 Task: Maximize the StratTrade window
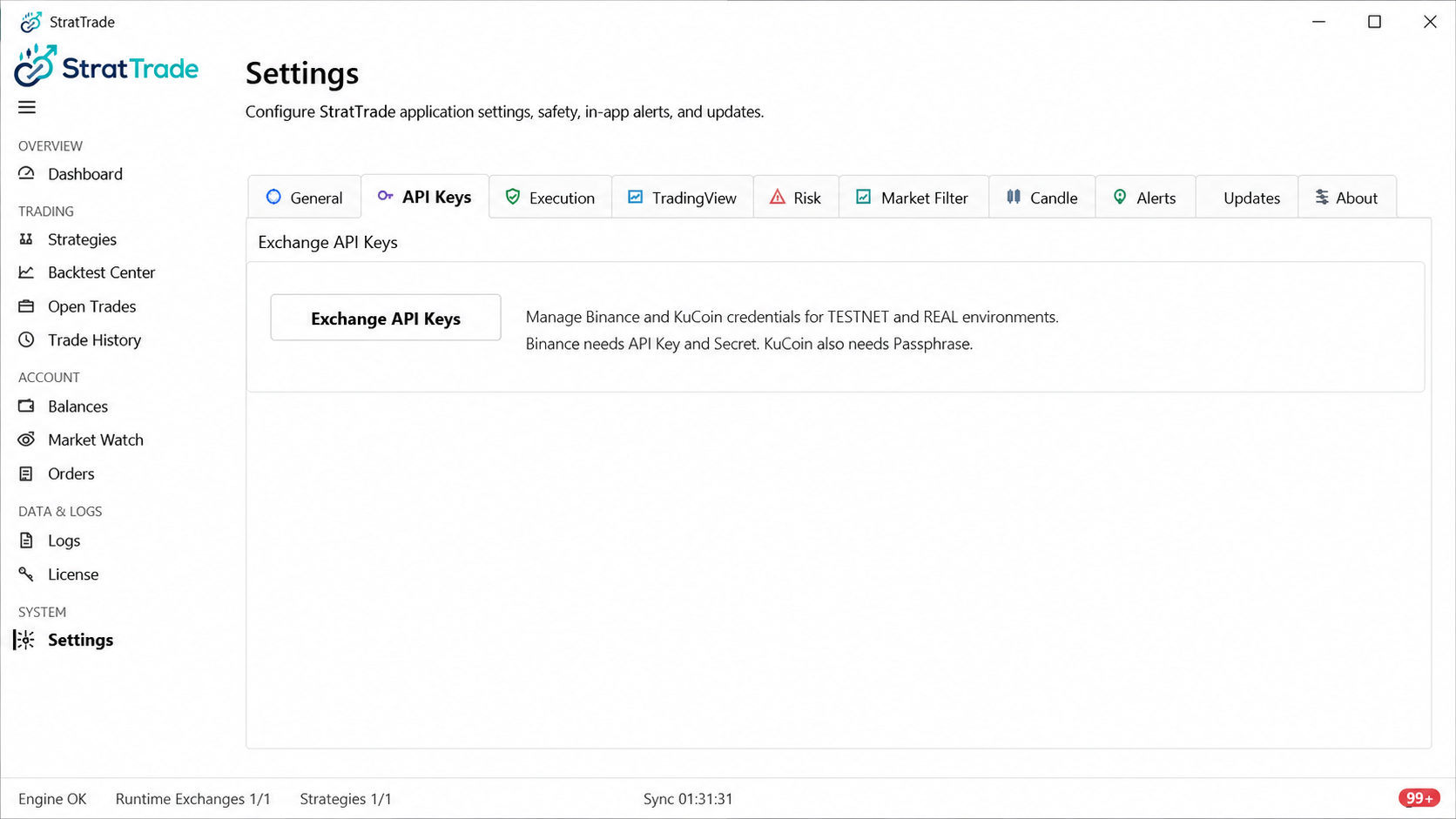1374,22
